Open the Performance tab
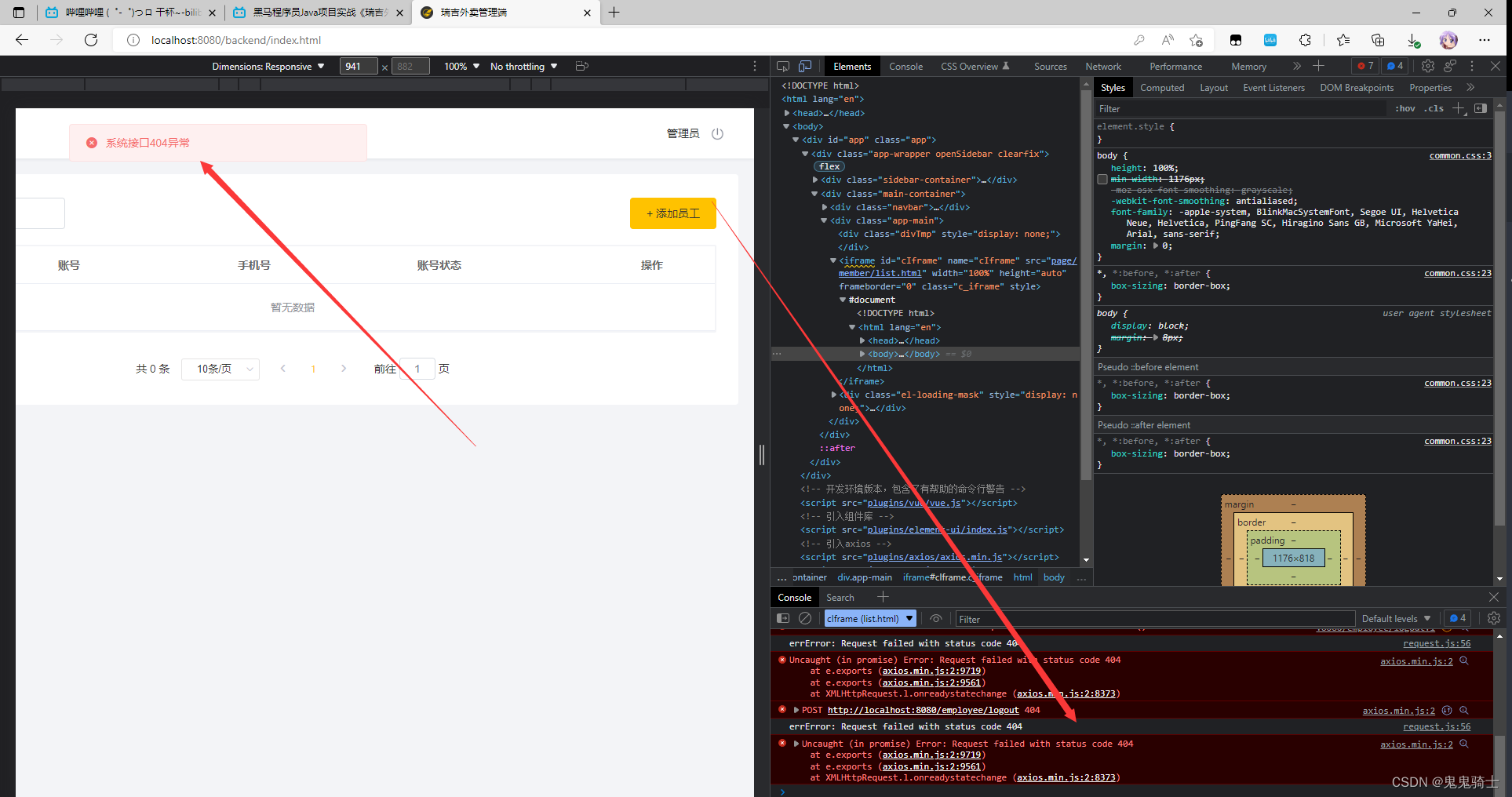Image resolution: width=1512 pixels, height=797 pixels. [x=1175, y=67]
